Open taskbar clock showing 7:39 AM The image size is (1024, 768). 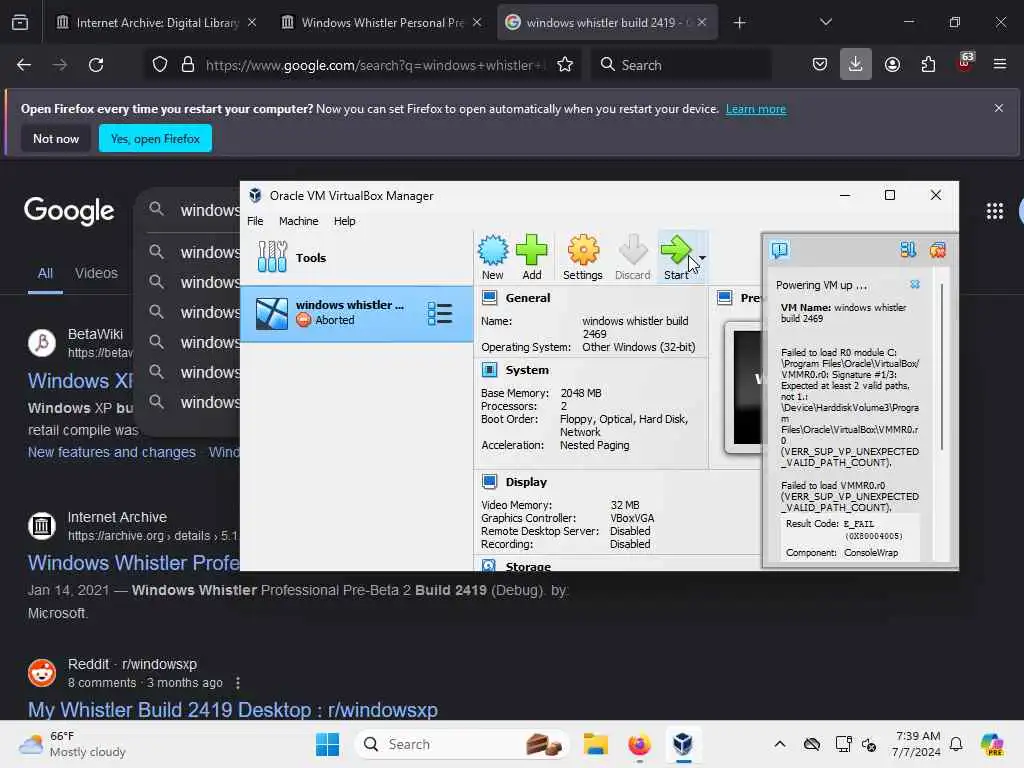tap(918, 744)
